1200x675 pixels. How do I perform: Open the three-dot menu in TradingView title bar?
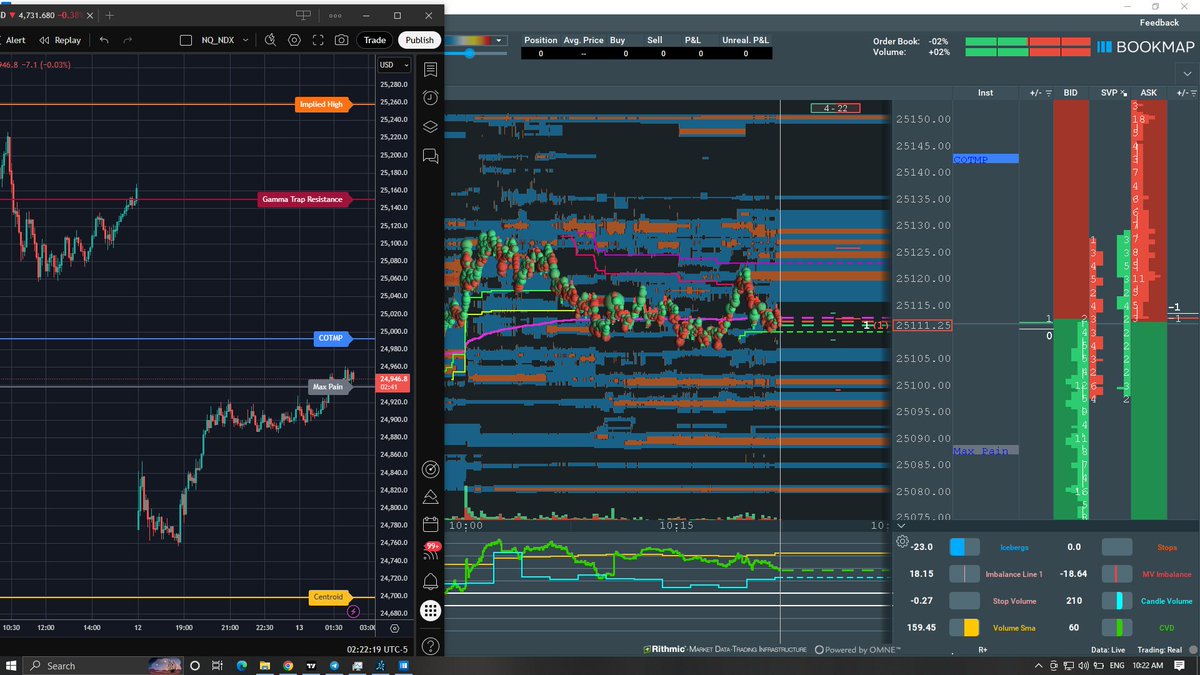pyautogui.click(x=336, y=15)
